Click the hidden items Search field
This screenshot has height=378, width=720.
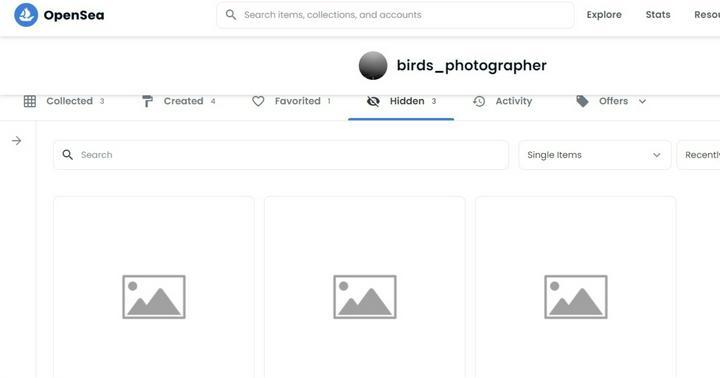pos(281,155)
